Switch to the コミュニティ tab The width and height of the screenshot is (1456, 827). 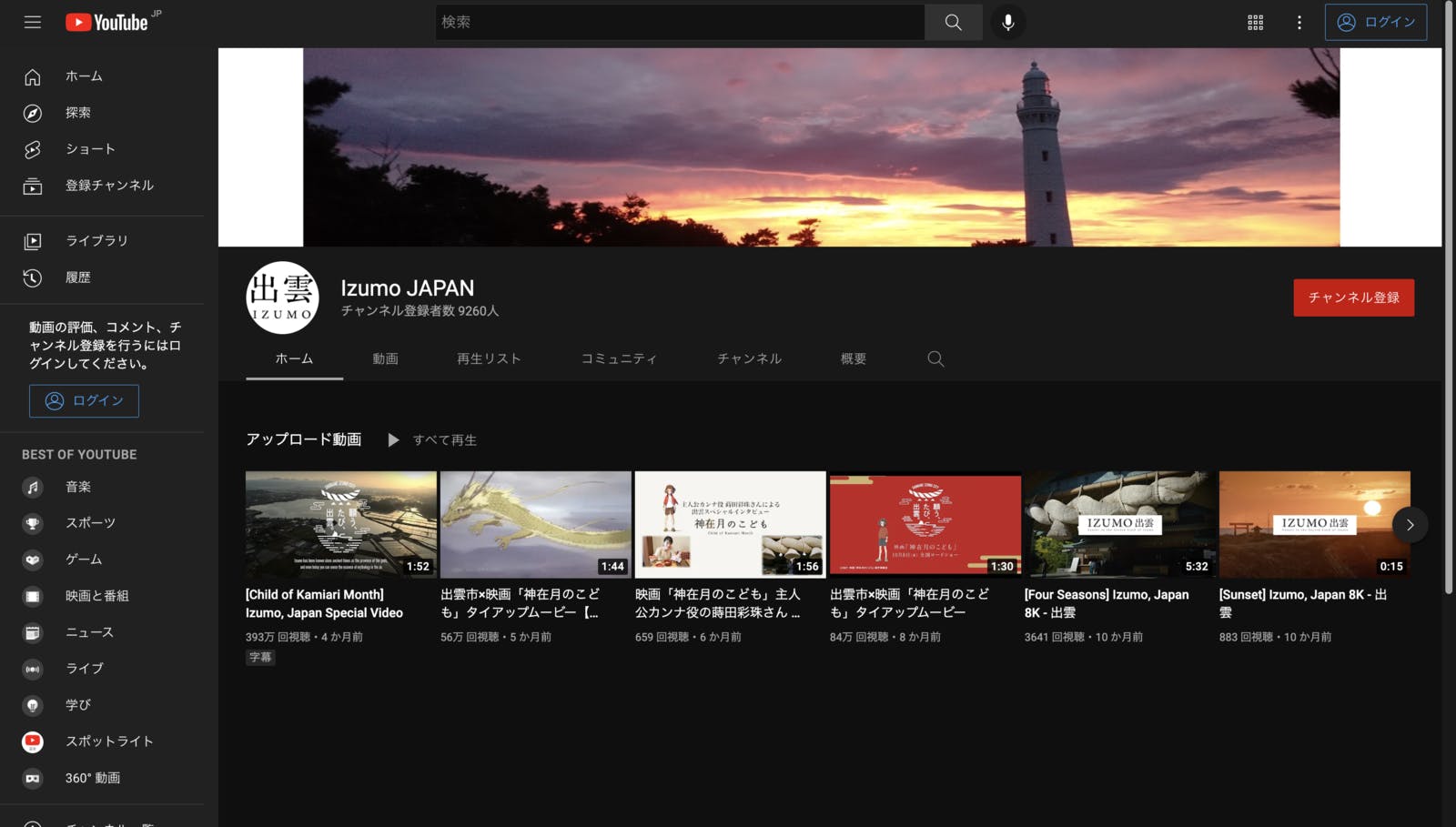click(x=619, y=358)
